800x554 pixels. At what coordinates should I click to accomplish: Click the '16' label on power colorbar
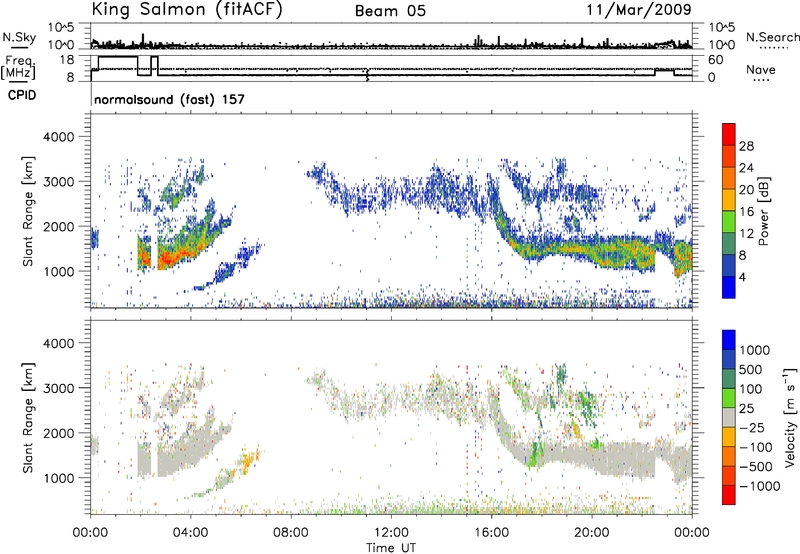point(746,212)
